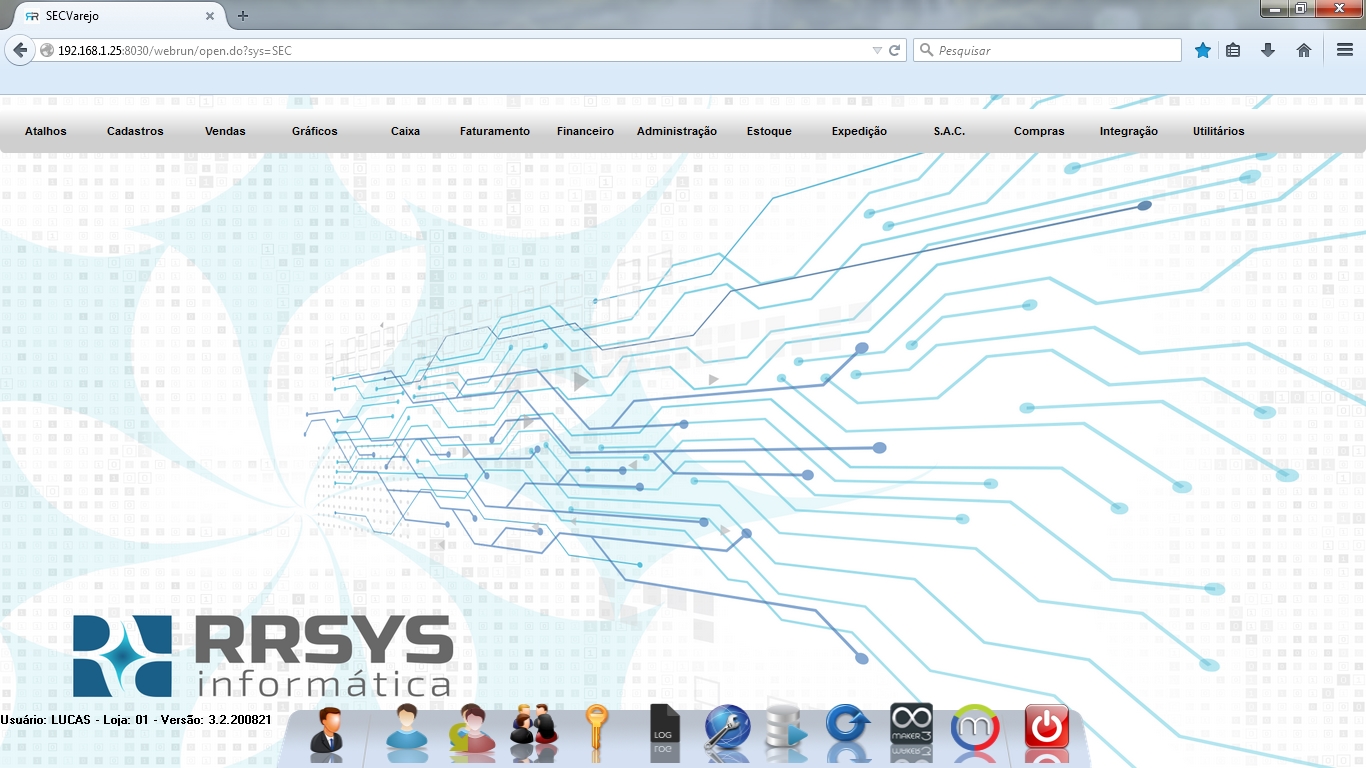The height and width of the screenshot is (768, 1366).
Task: Click the downloads arrow icon
Action: pos(1268,50)
